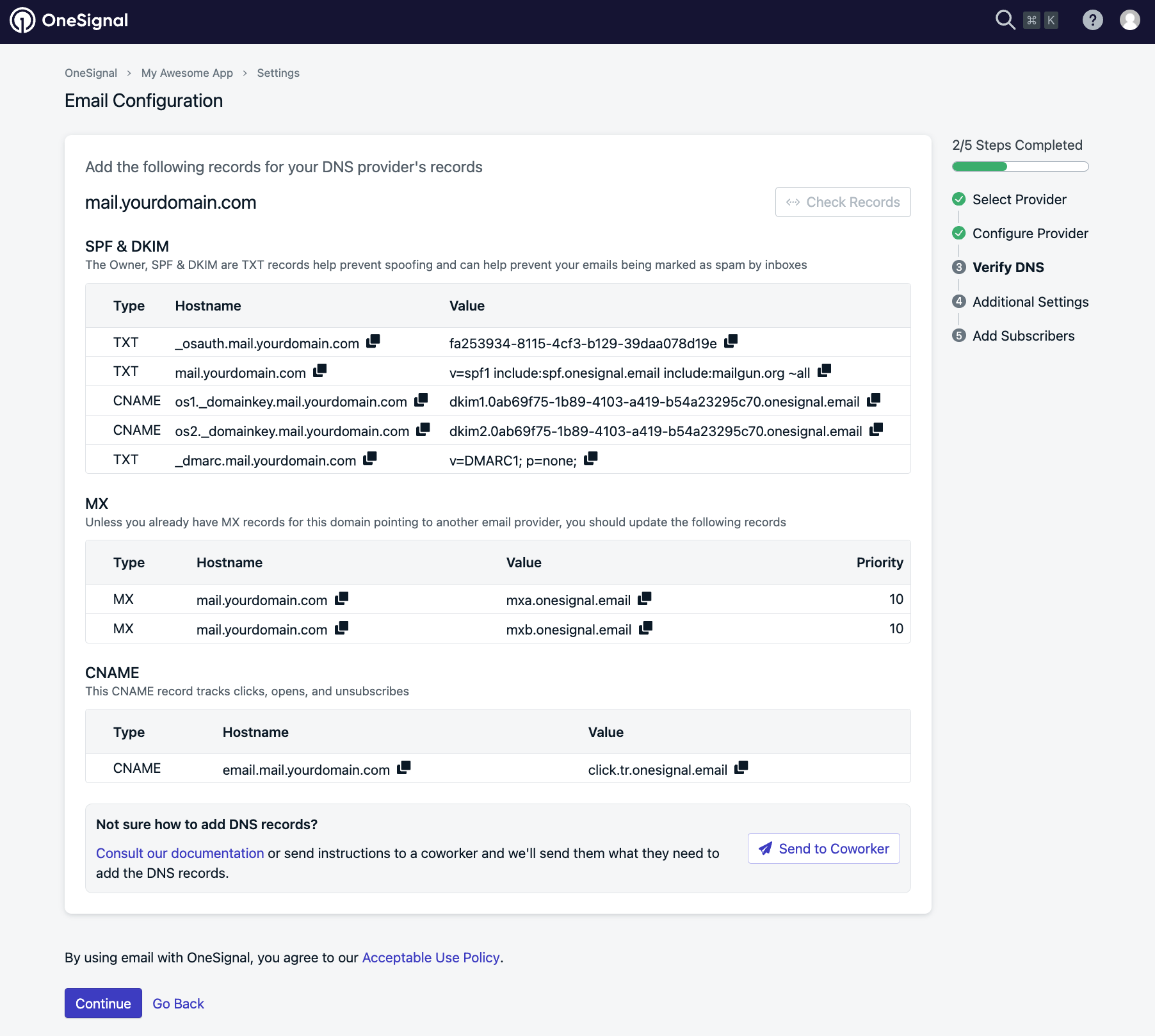The height and width of the screenshot is (1036, 1155).
Task: Copy the email.mail.yourdomain.com hostname
Action: [403, 768]
